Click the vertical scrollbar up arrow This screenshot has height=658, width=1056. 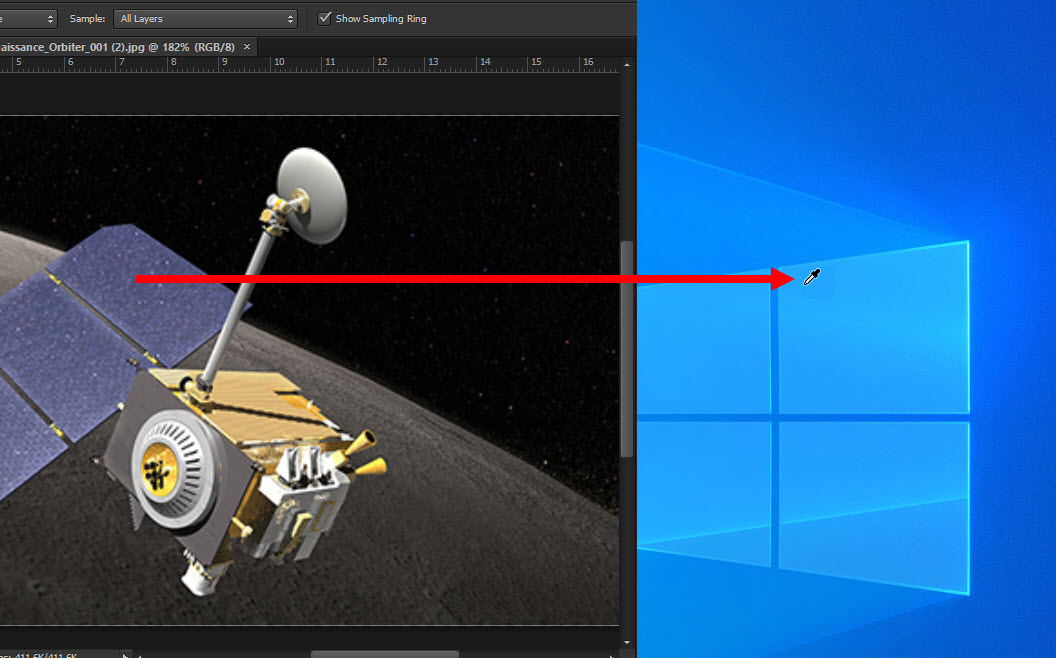coord(627,65)
